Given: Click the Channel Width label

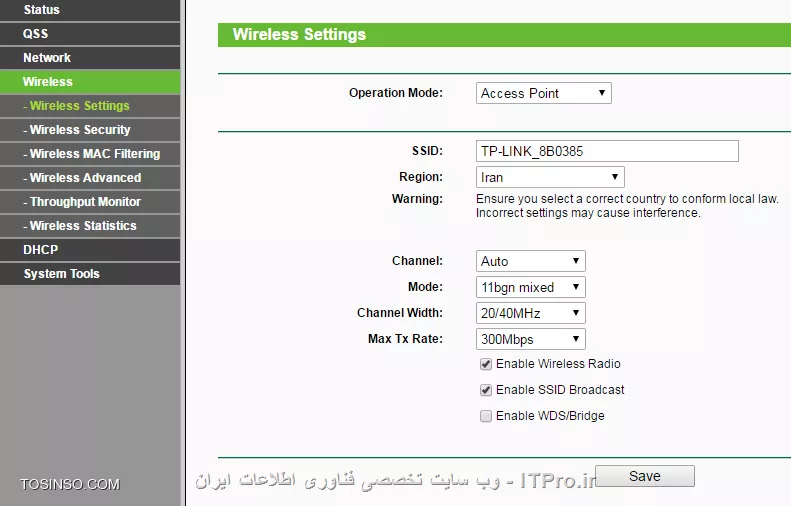Looking at the screenshot, I should (x=400, y=313).
